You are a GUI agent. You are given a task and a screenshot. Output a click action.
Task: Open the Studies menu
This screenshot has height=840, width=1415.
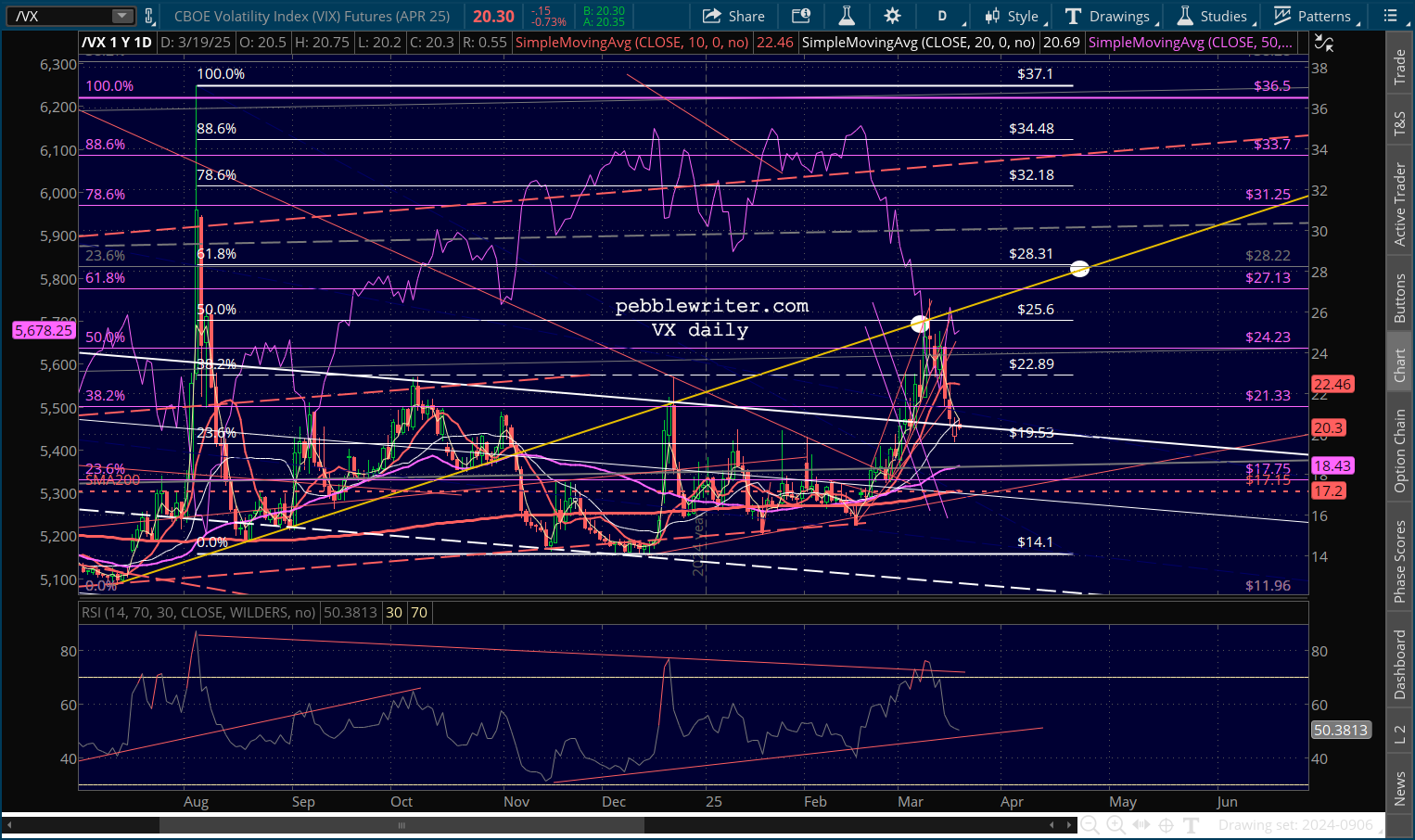click(1214, 16)
